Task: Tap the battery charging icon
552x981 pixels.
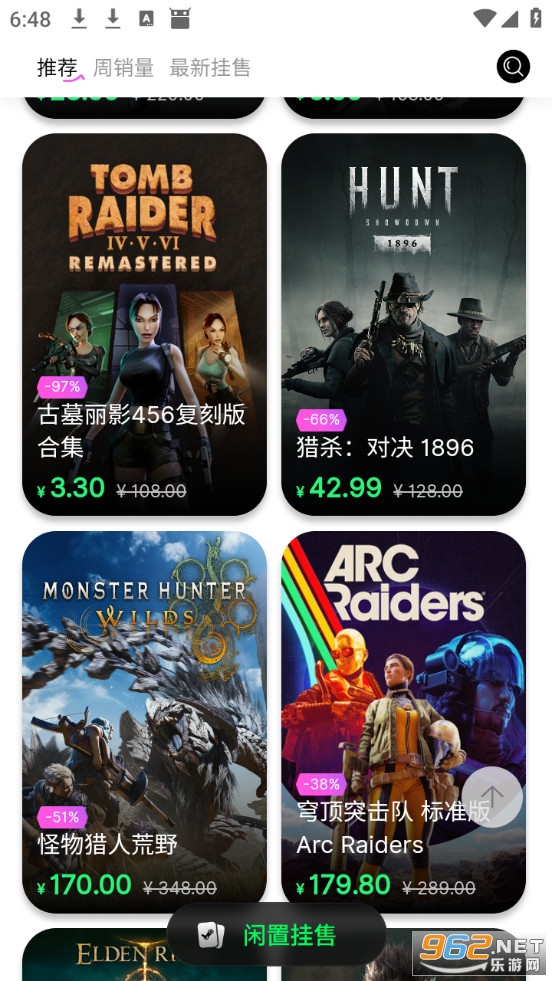Action: pyautogui.click(x=536, y=18)
